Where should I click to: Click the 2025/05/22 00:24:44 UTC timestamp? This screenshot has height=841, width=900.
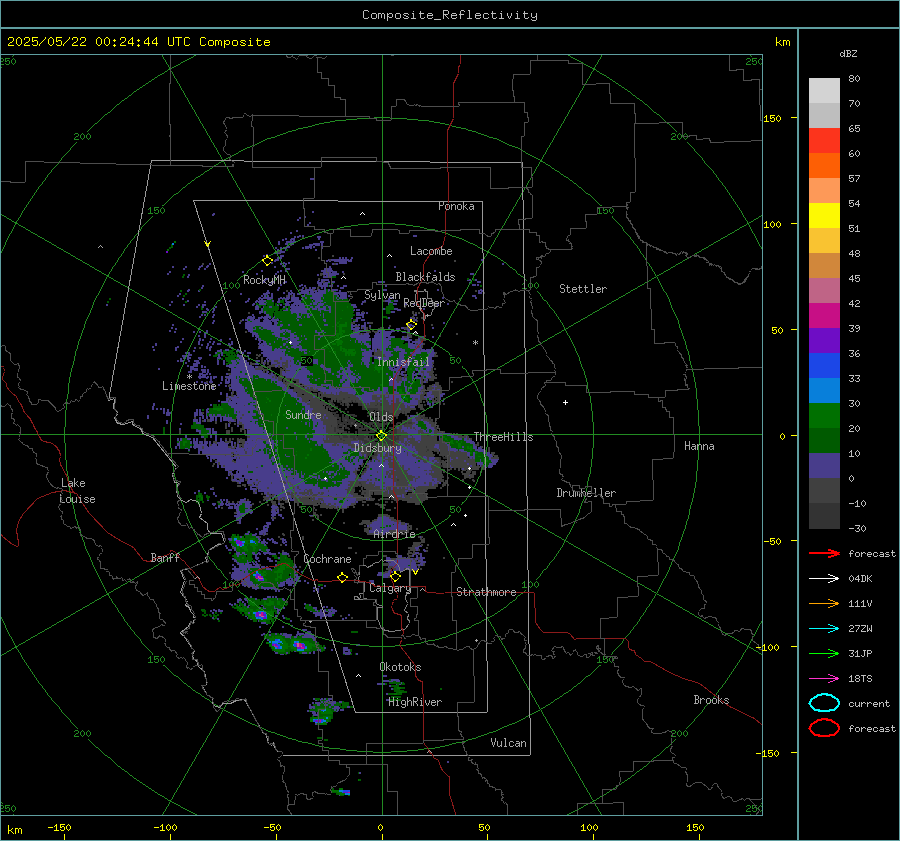pyautogui.click(x=98, y=42)
